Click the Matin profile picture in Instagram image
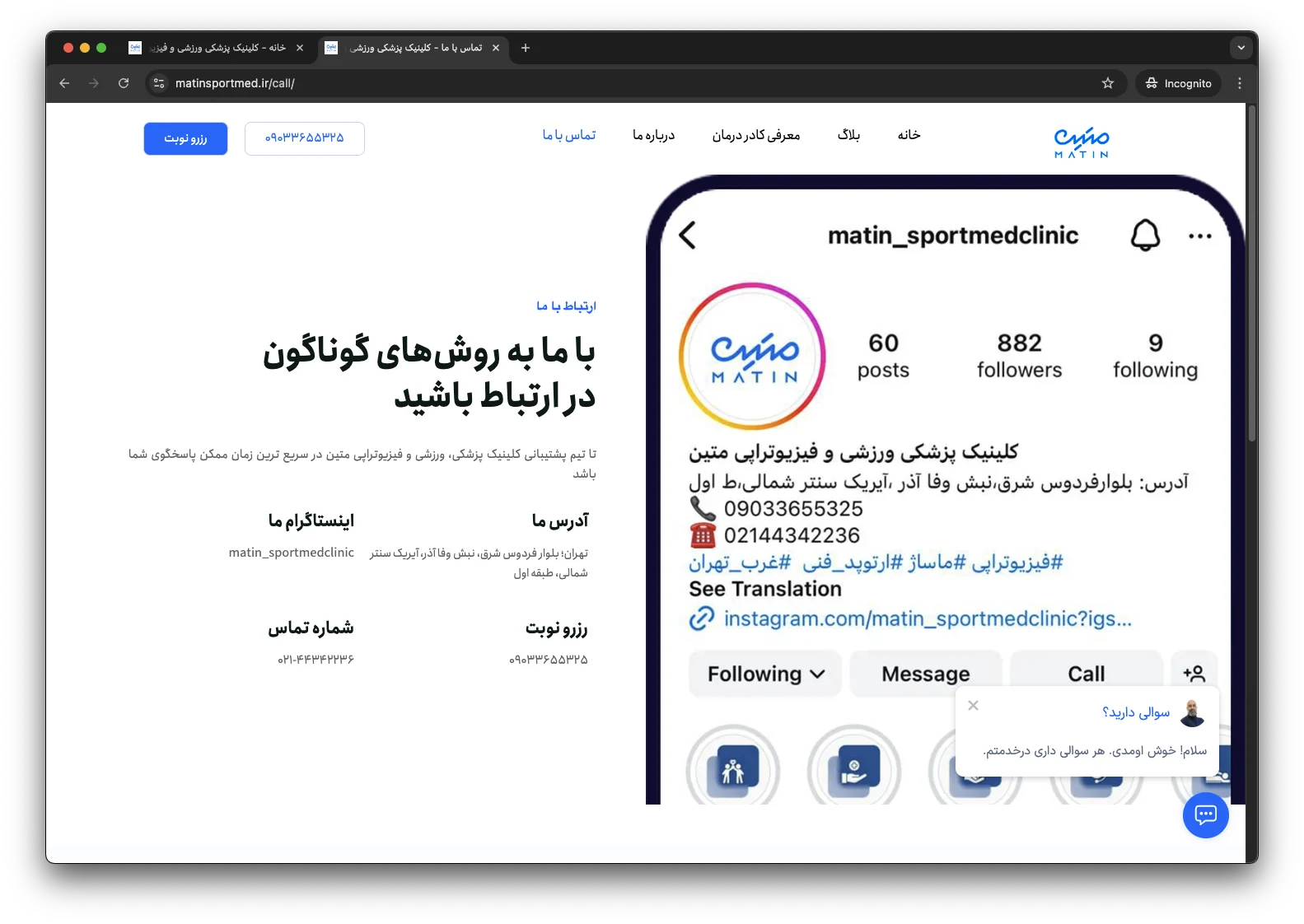1304x924 pixels. click(753, 356)
